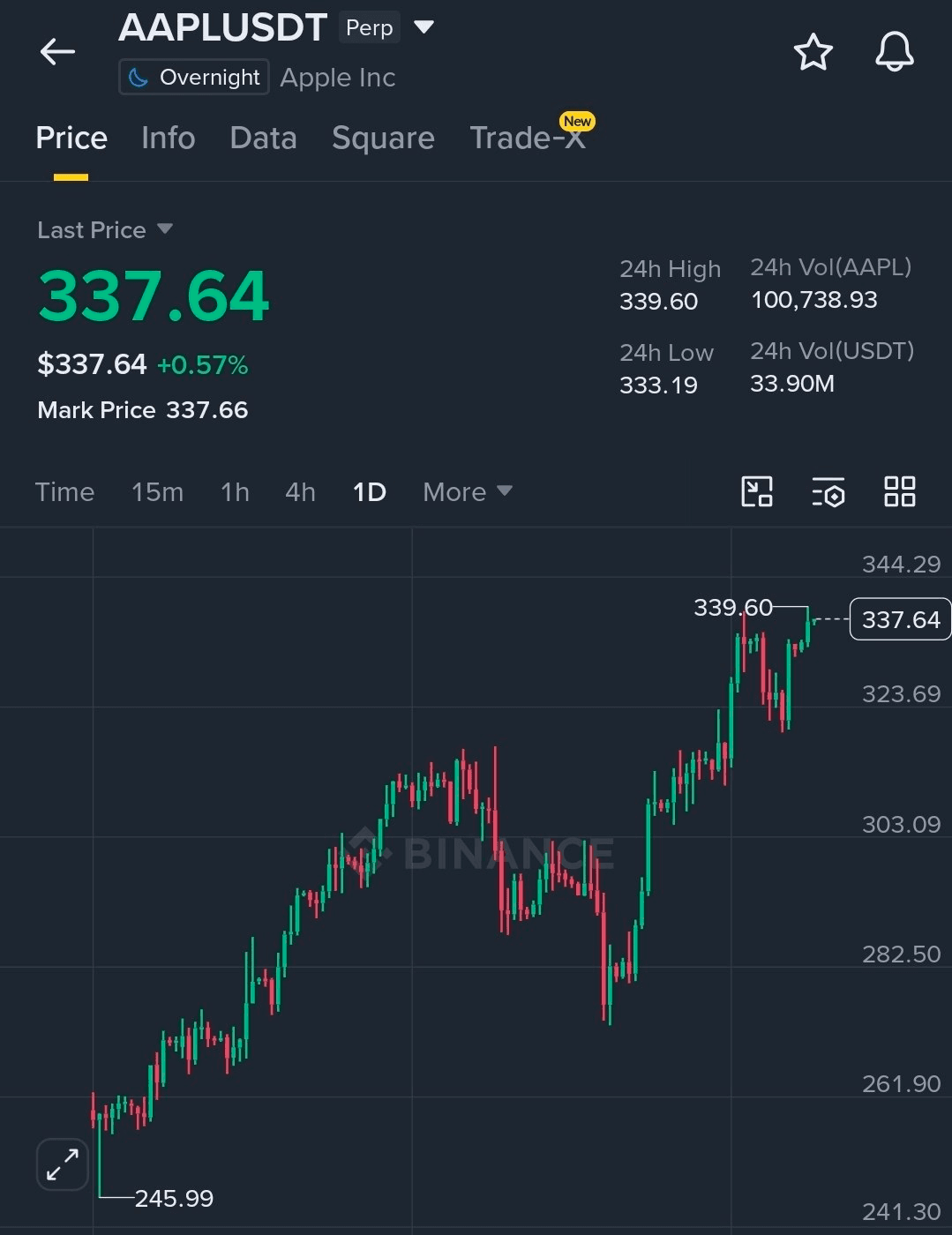Expand chart to fullscreen
This screenshot has height=1235, width=952.
coord(63,1164)
